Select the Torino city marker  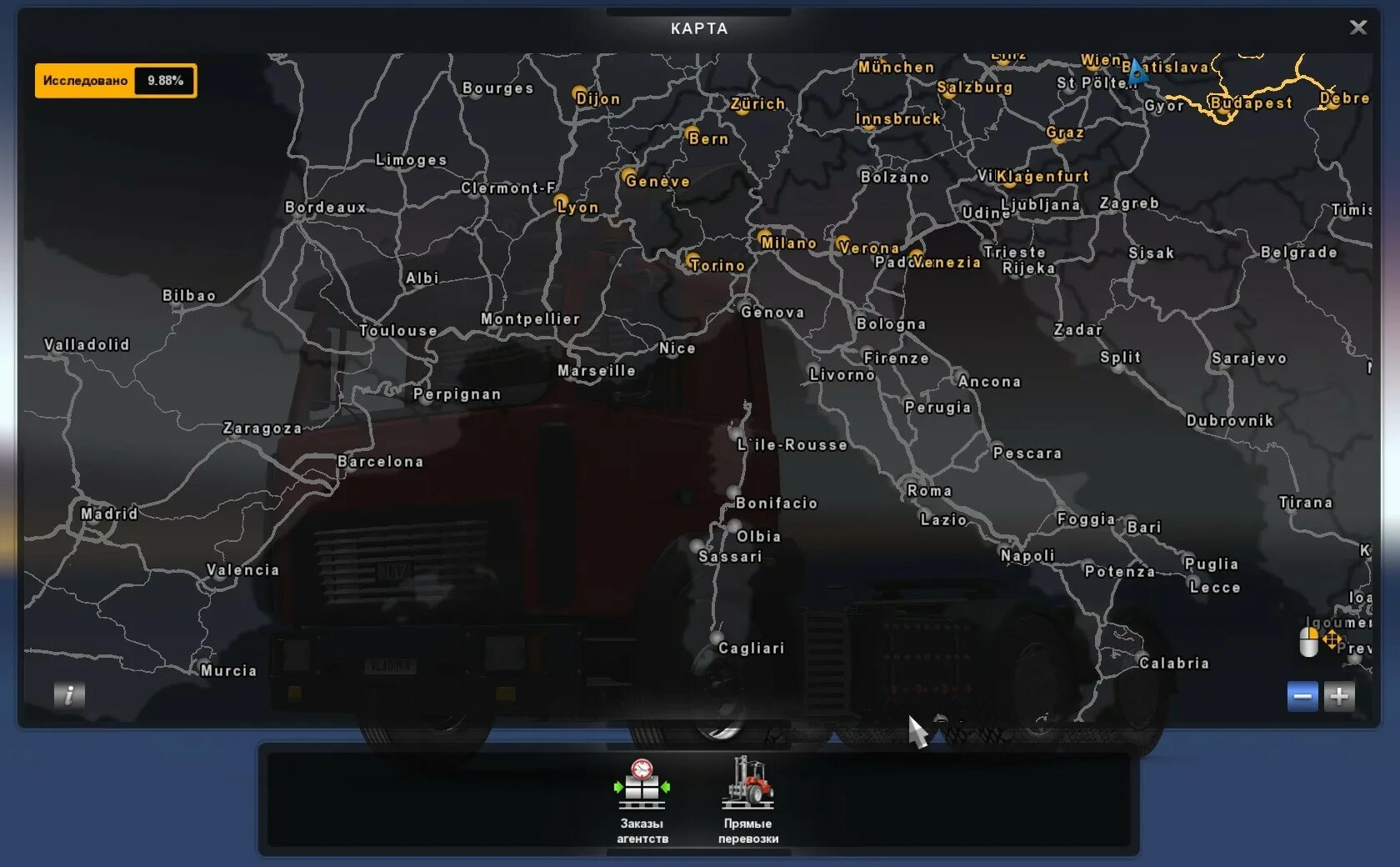692,261
